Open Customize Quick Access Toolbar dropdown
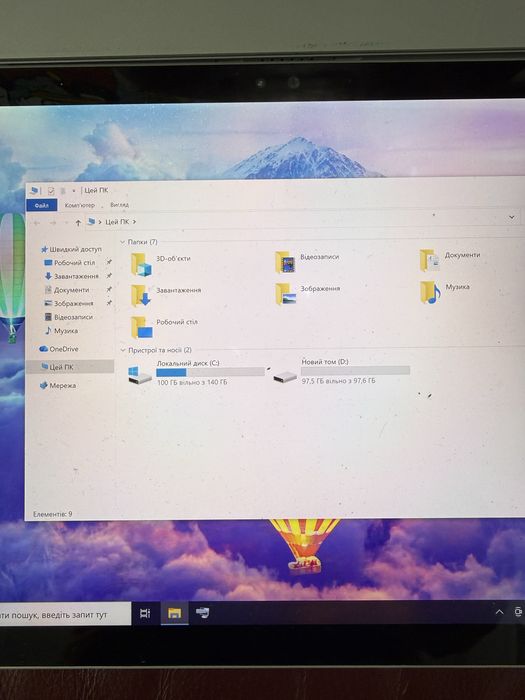Viewport: 525px width, 700px height. tap(74, 191)
